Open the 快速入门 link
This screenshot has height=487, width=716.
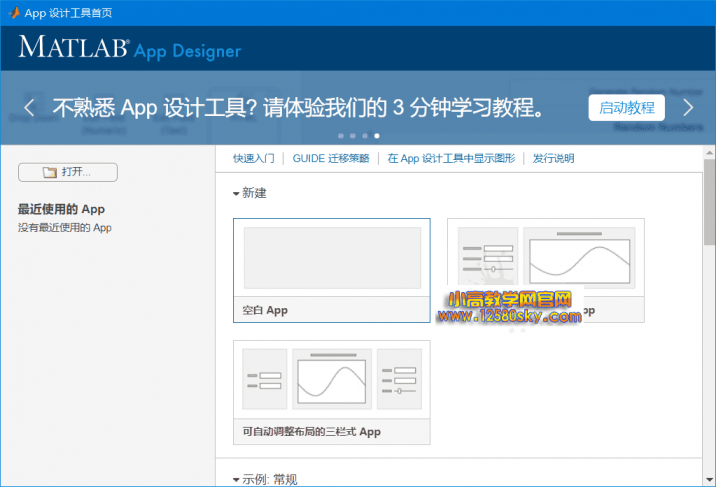[x=253, y=158]
